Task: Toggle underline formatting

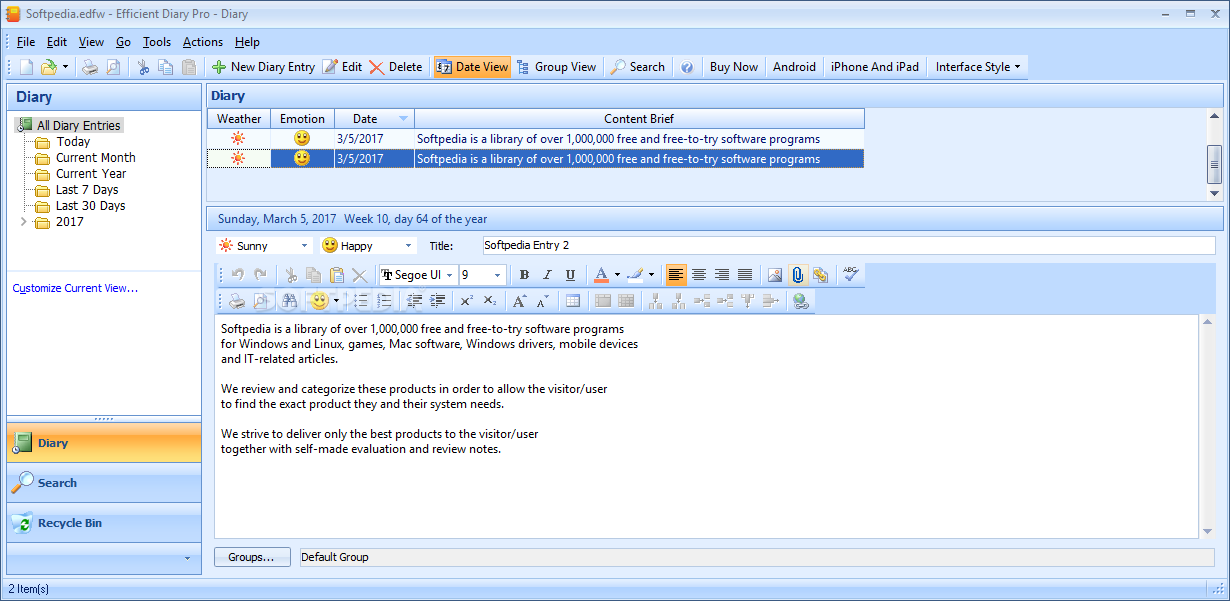Action: (x=570, y=275)
